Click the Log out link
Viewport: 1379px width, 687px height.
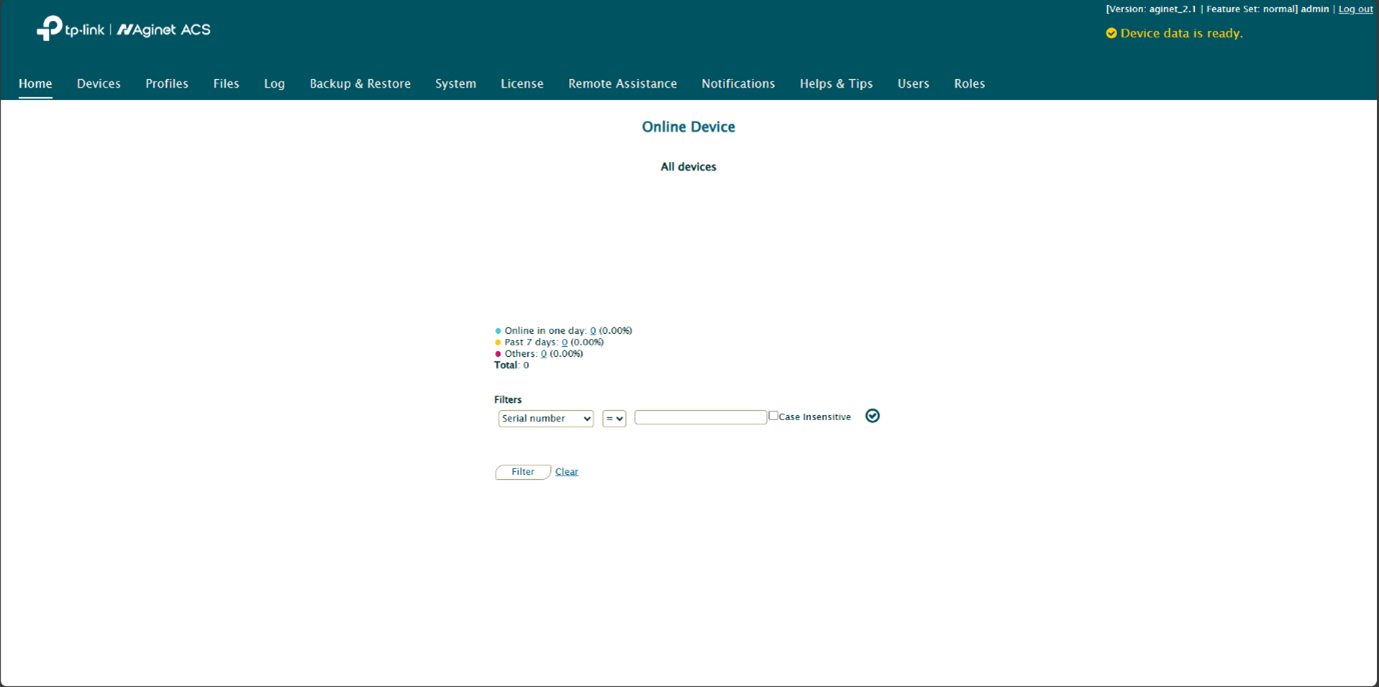pyautogui.click(x=1355, y=9)
